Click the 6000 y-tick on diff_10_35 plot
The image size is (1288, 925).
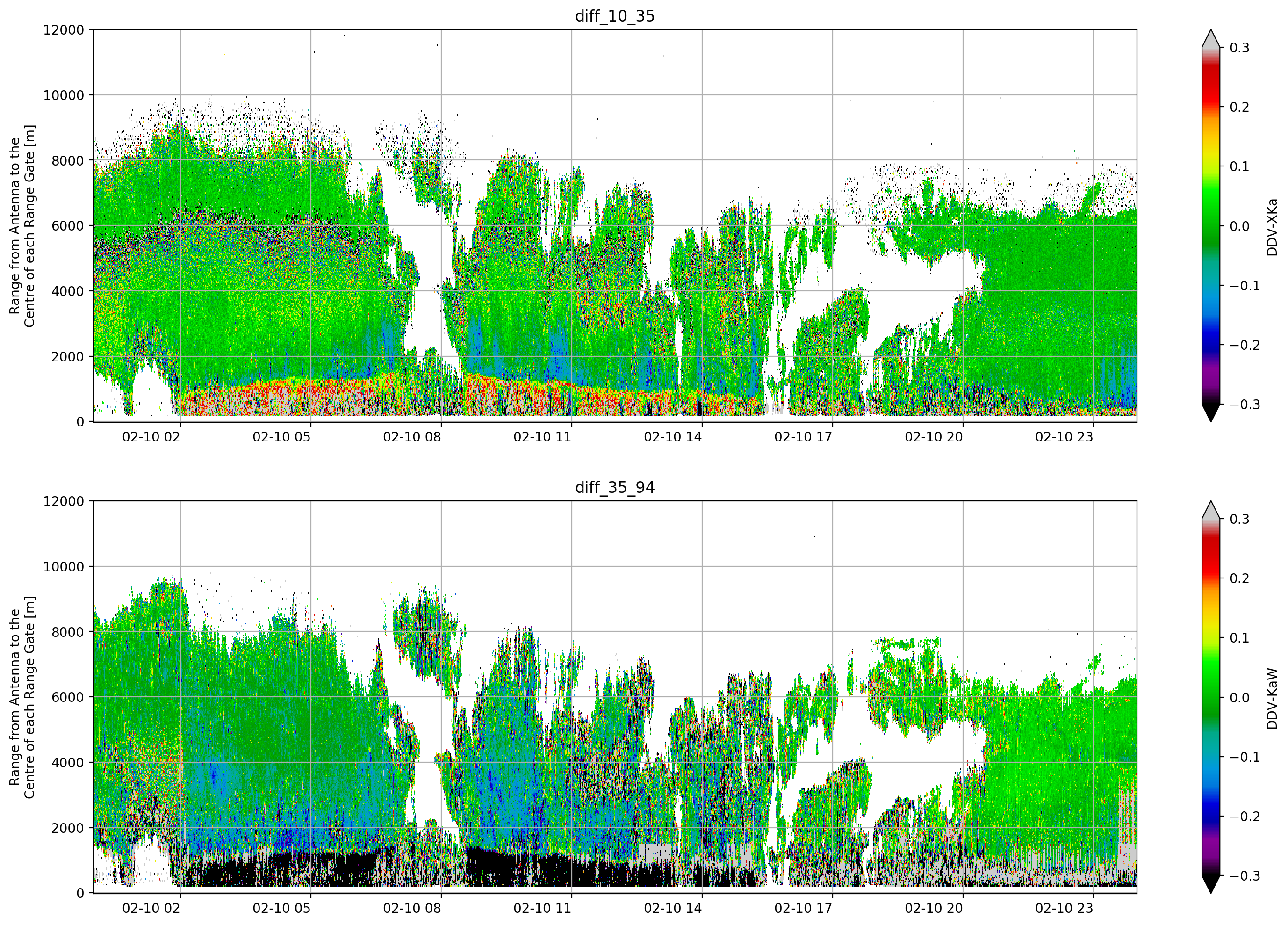click(68, 226)
